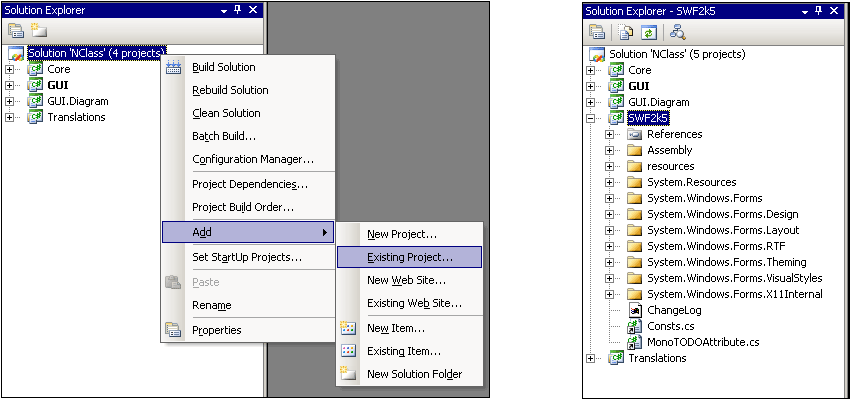Choose Existing Project from Add submenu

point(409,257)
